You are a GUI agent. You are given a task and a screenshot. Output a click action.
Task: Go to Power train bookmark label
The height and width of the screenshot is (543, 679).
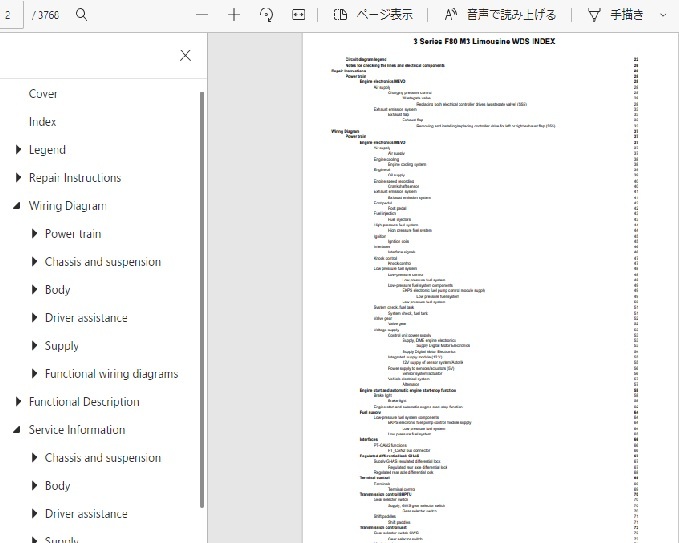tap(73, 234)
